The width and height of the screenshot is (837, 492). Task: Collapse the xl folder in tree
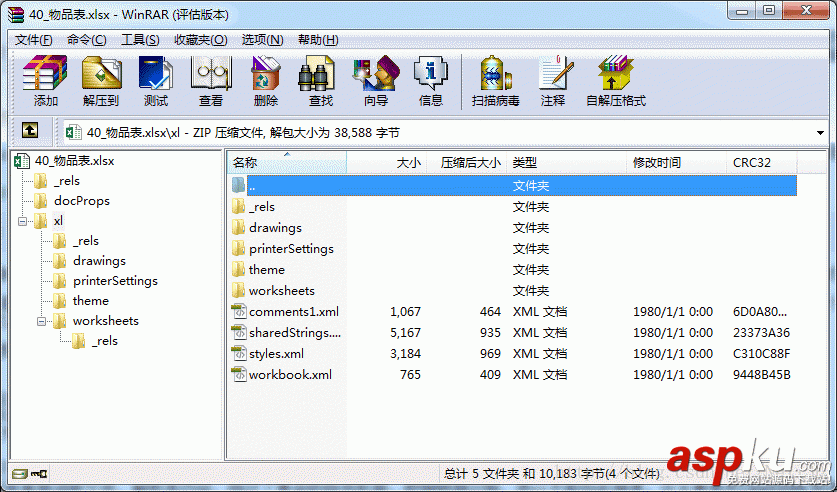pos(22,221)
